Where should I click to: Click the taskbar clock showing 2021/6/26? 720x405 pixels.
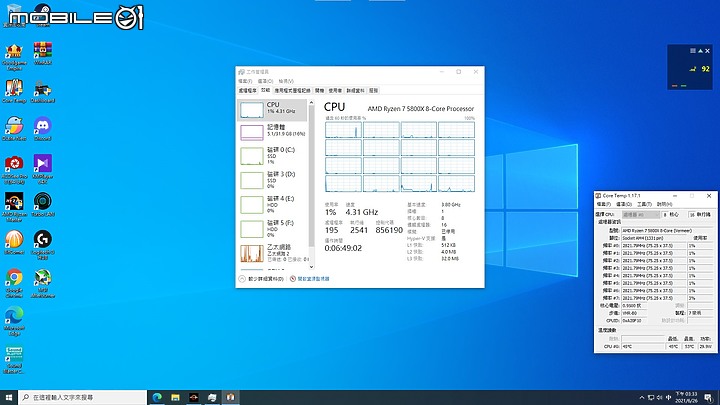pyautogui.click(x=686, y=398)
